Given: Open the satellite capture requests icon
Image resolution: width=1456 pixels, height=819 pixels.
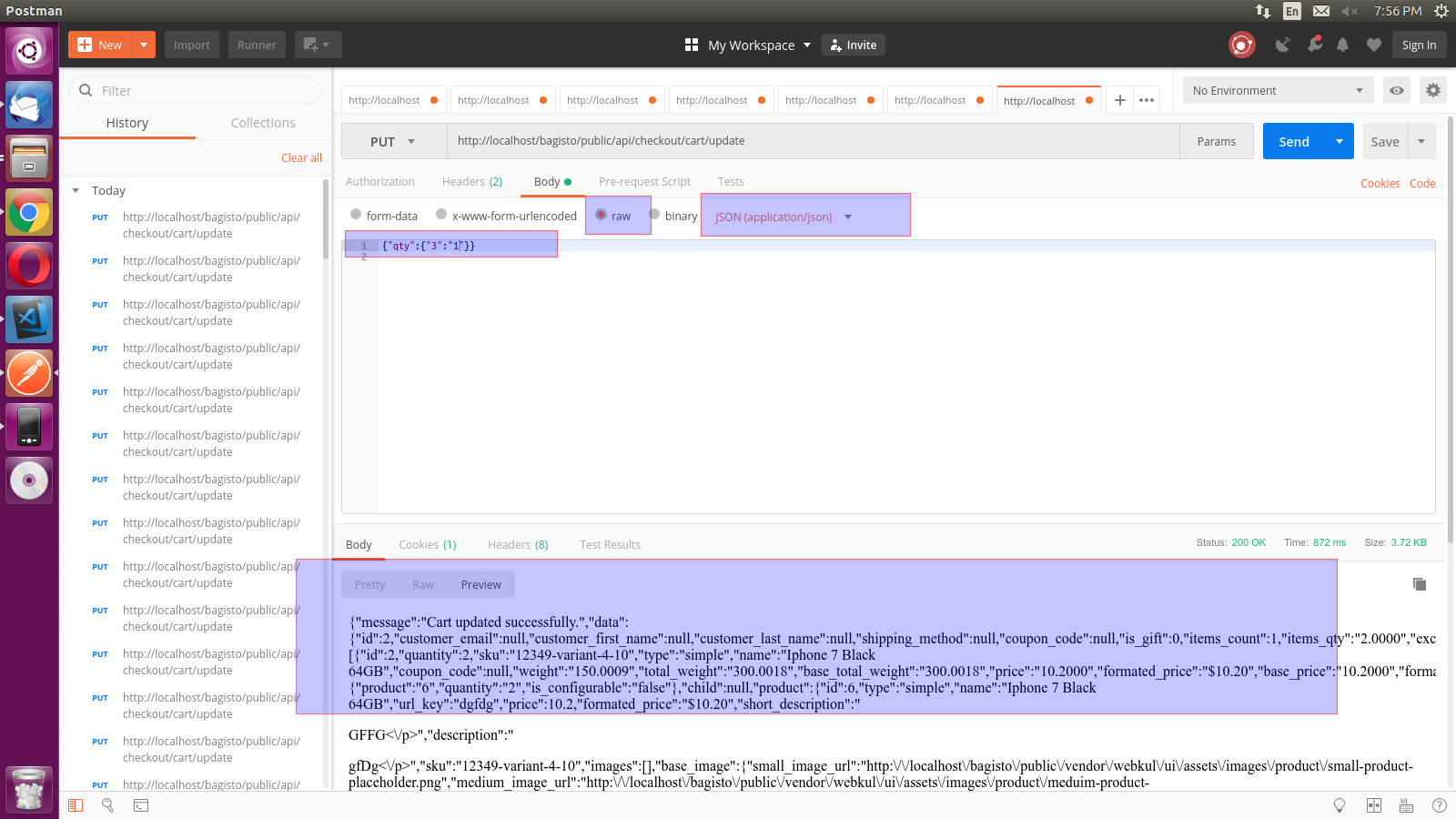Looking at the screenshot, I should click(x=1282, y=45).
